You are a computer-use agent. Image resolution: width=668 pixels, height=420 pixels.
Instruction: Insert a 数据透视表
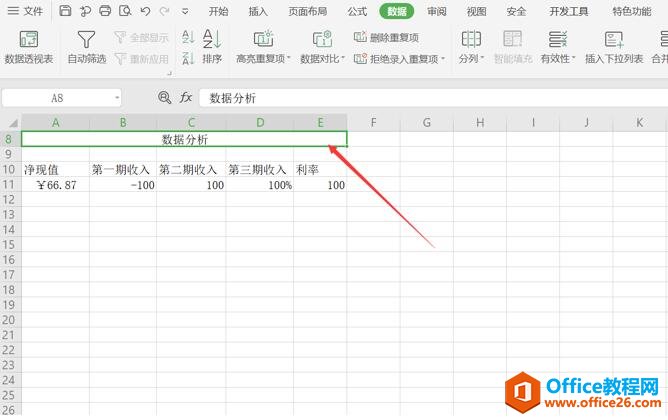pyautogui.click(x=29, y=48)
